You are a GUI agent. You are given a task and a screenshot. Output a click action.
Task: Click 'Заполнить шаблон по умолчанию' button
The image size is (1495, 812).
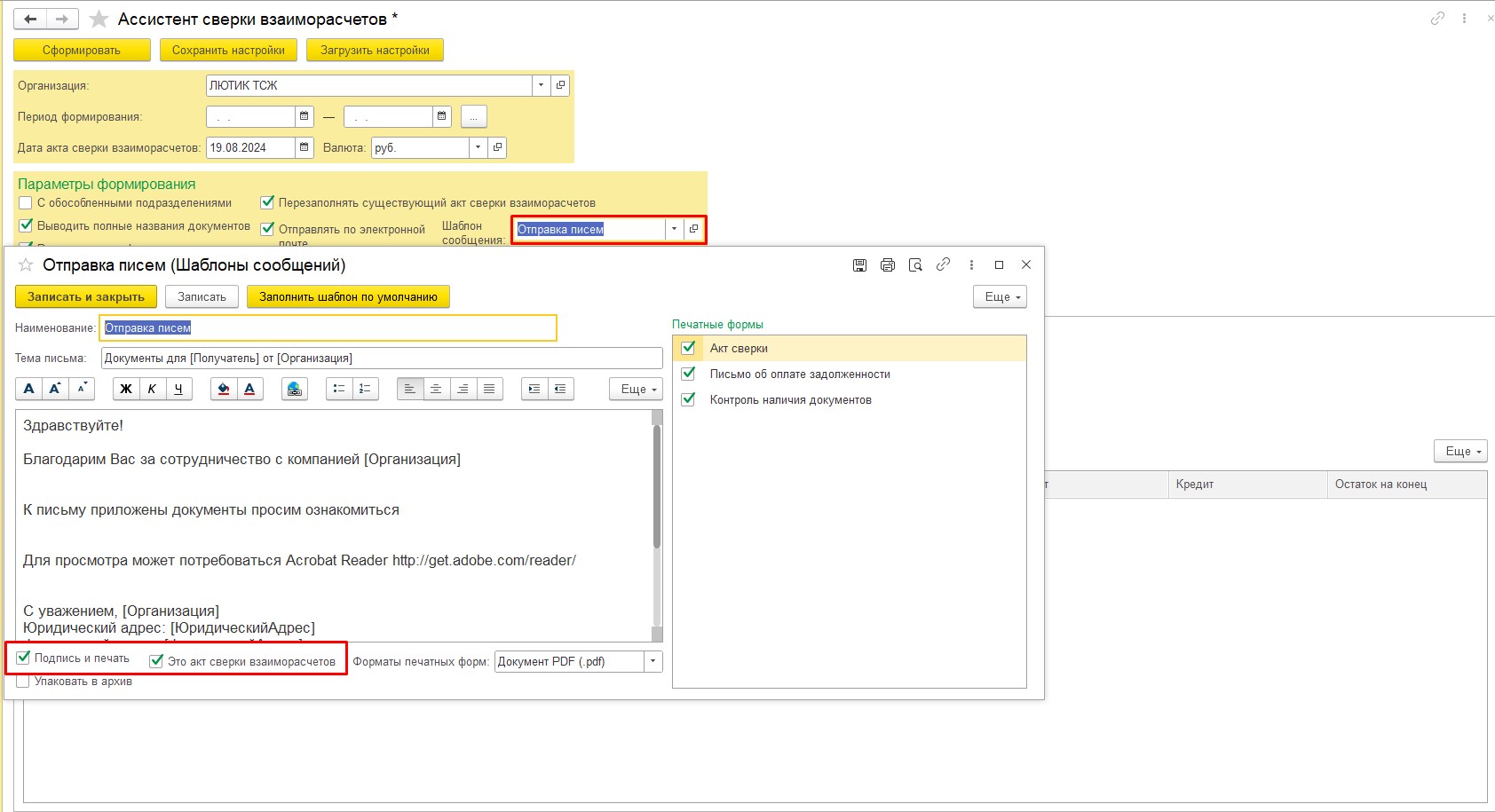pyautogui.click(x=348, y=296)
